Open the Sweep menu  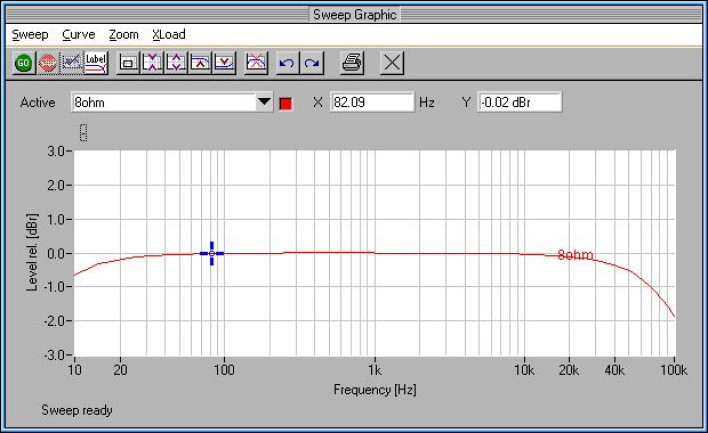click(30, 34)
